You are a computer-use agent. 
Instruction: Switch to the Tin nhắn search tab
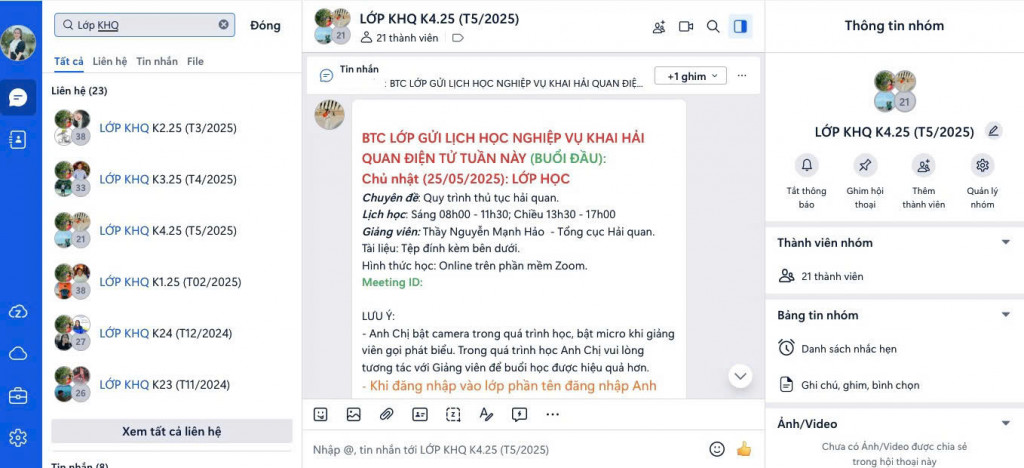157,61
